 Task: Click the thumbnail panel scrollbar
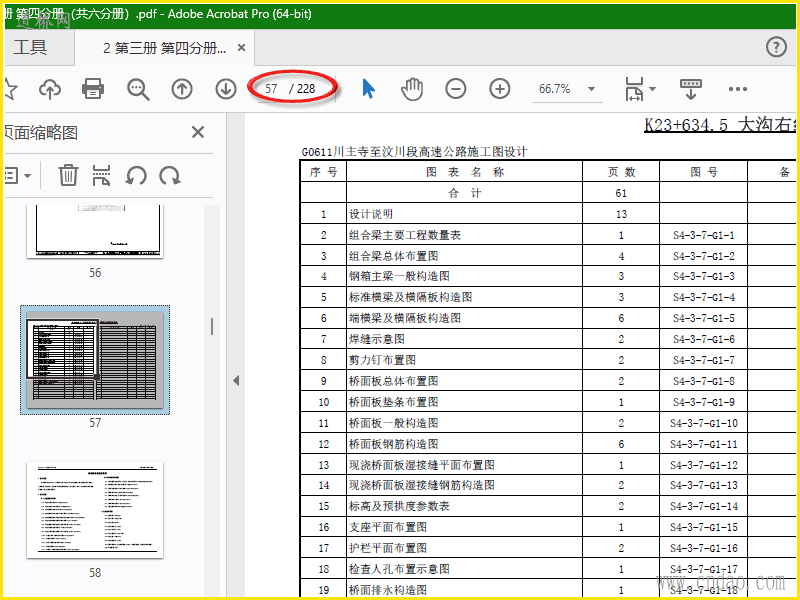pyautogui.click(x=212, y=327)
